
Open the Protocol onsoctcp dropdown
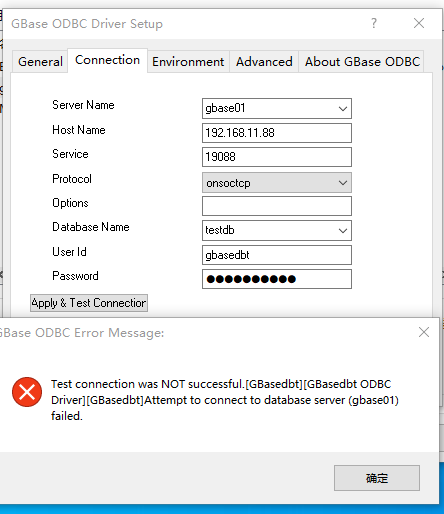343,183
